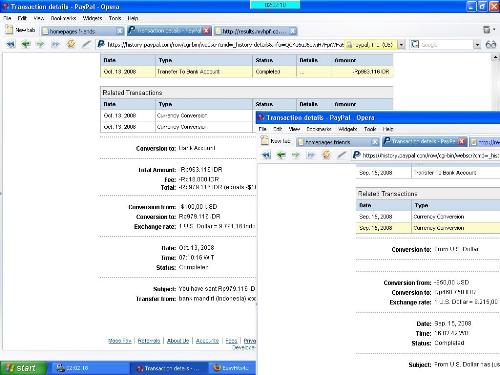This screenshot has height=375, width=500.
Task: Close the Transaction details tab in the front window
Action: click(462, 141)
